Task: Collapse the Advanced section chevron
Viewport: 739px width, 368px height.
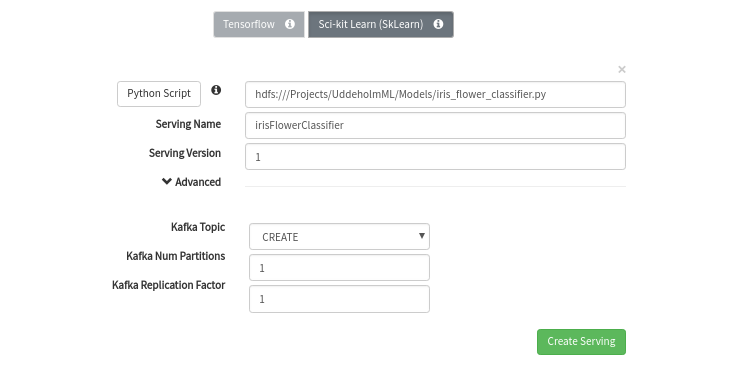Action: coord(166,181)
